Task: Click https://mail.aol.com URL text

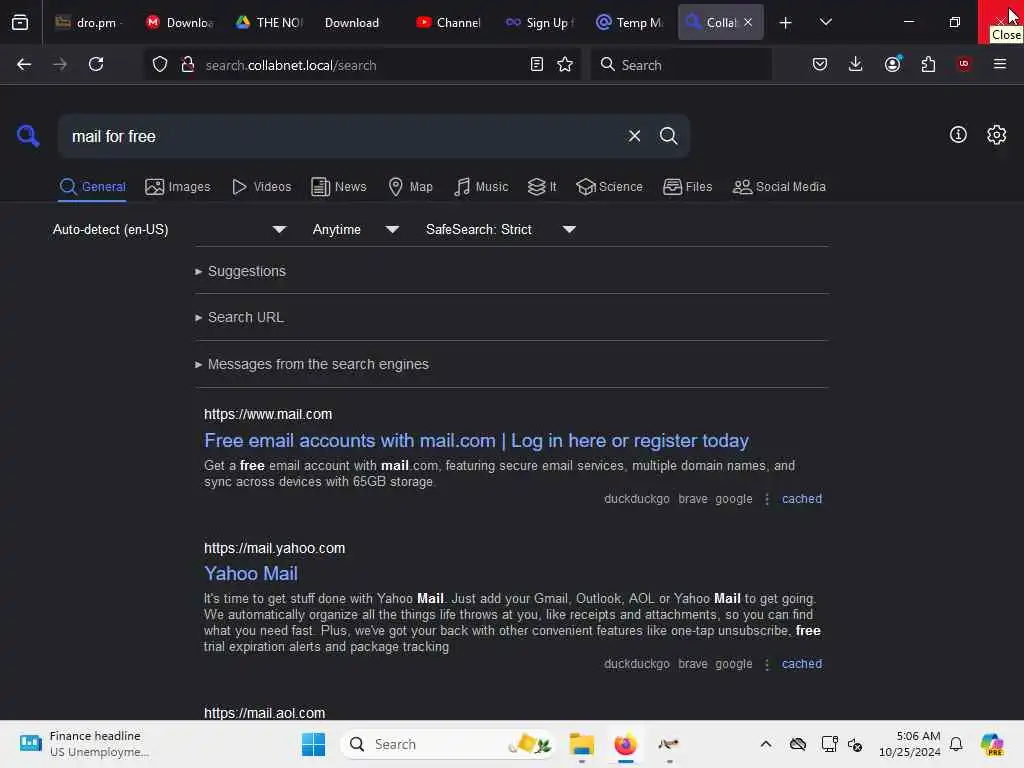Action: pyautogui.click(x=264, y=712)
